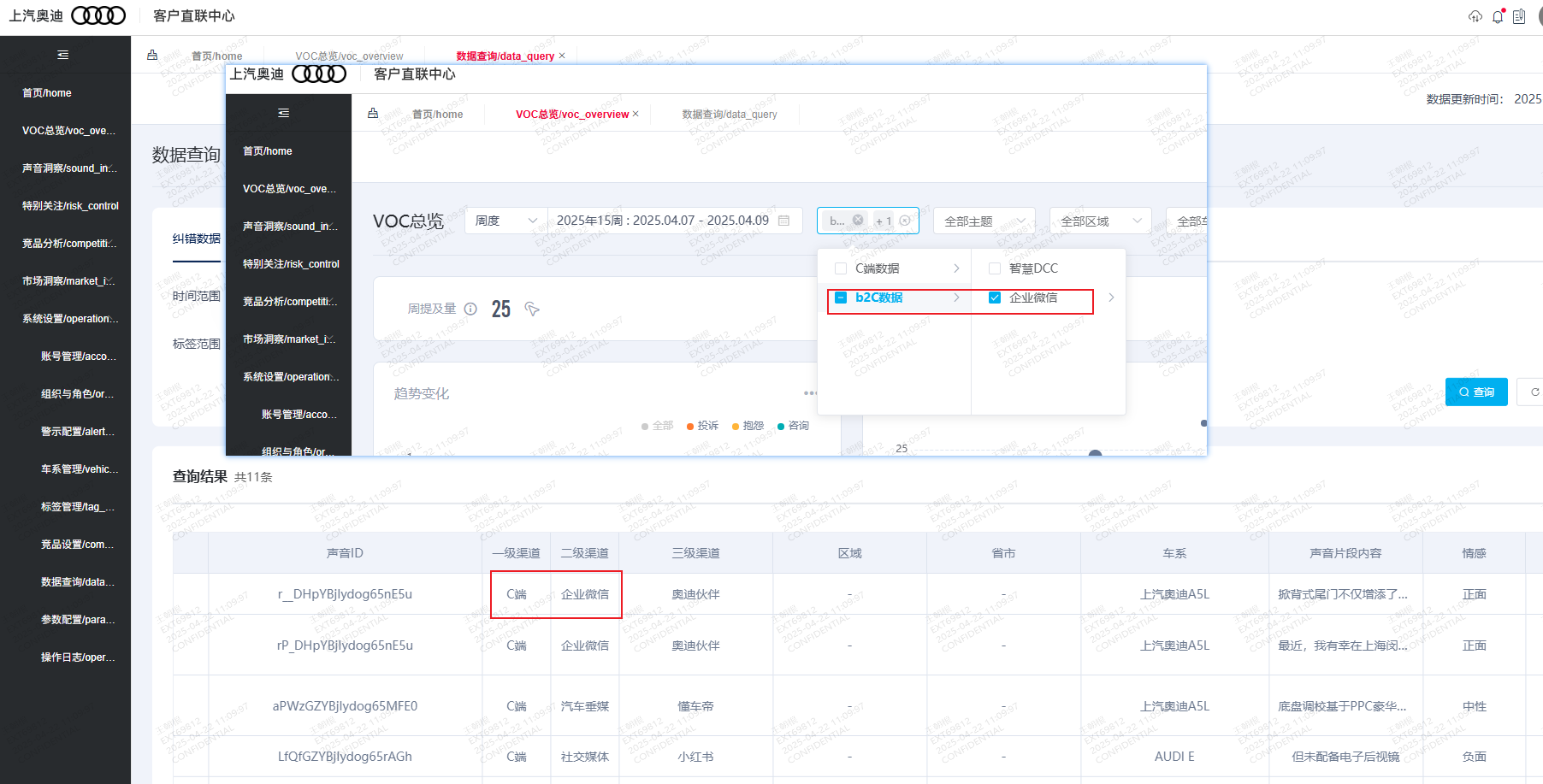Collapse the sidebar in the background data query window
Image resolution: width=1543 pixels, height=784 pixels.
[62, 55]
